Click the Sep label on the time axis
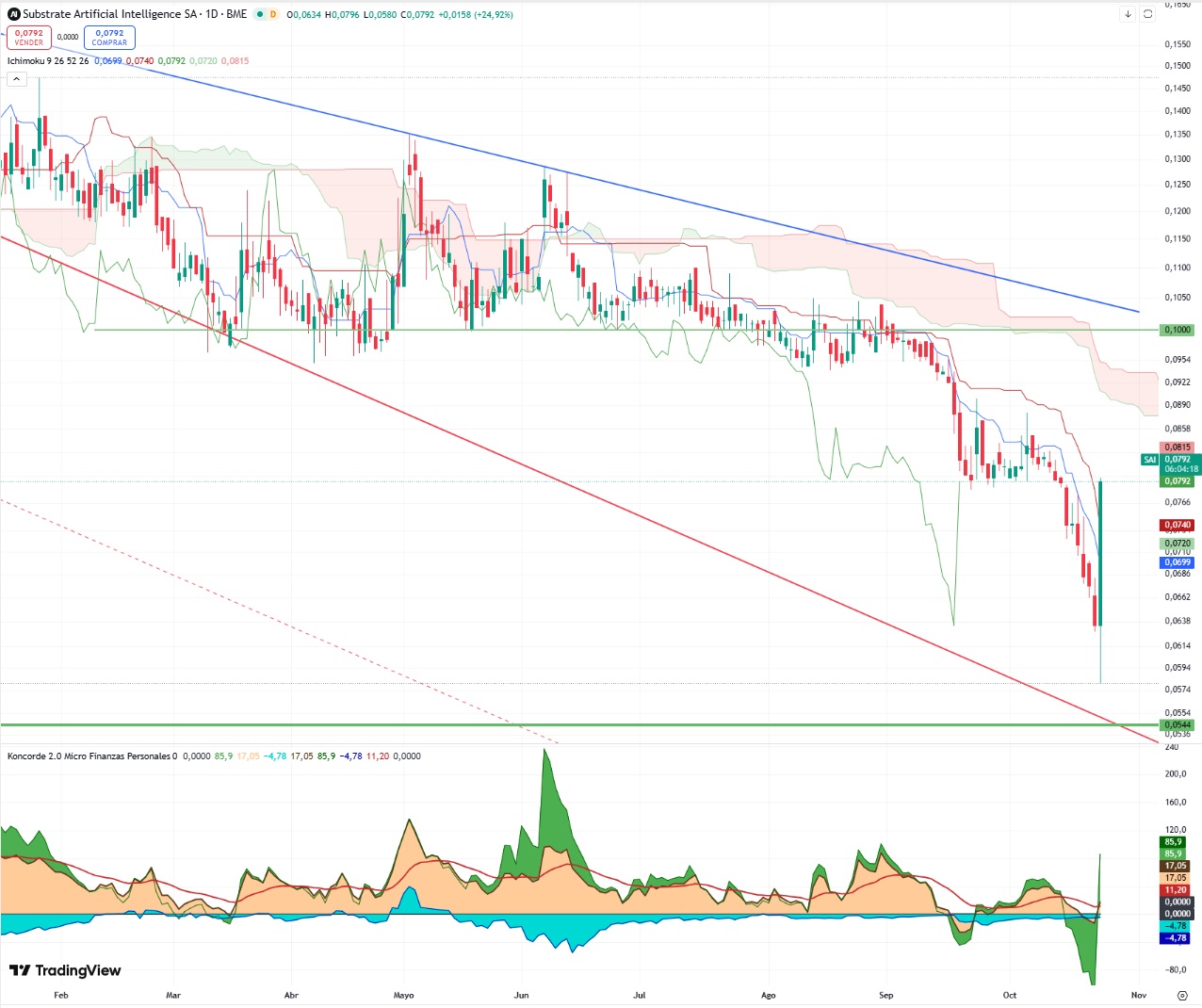Viewport: 1202px width, 1008px height. point(885,995)
